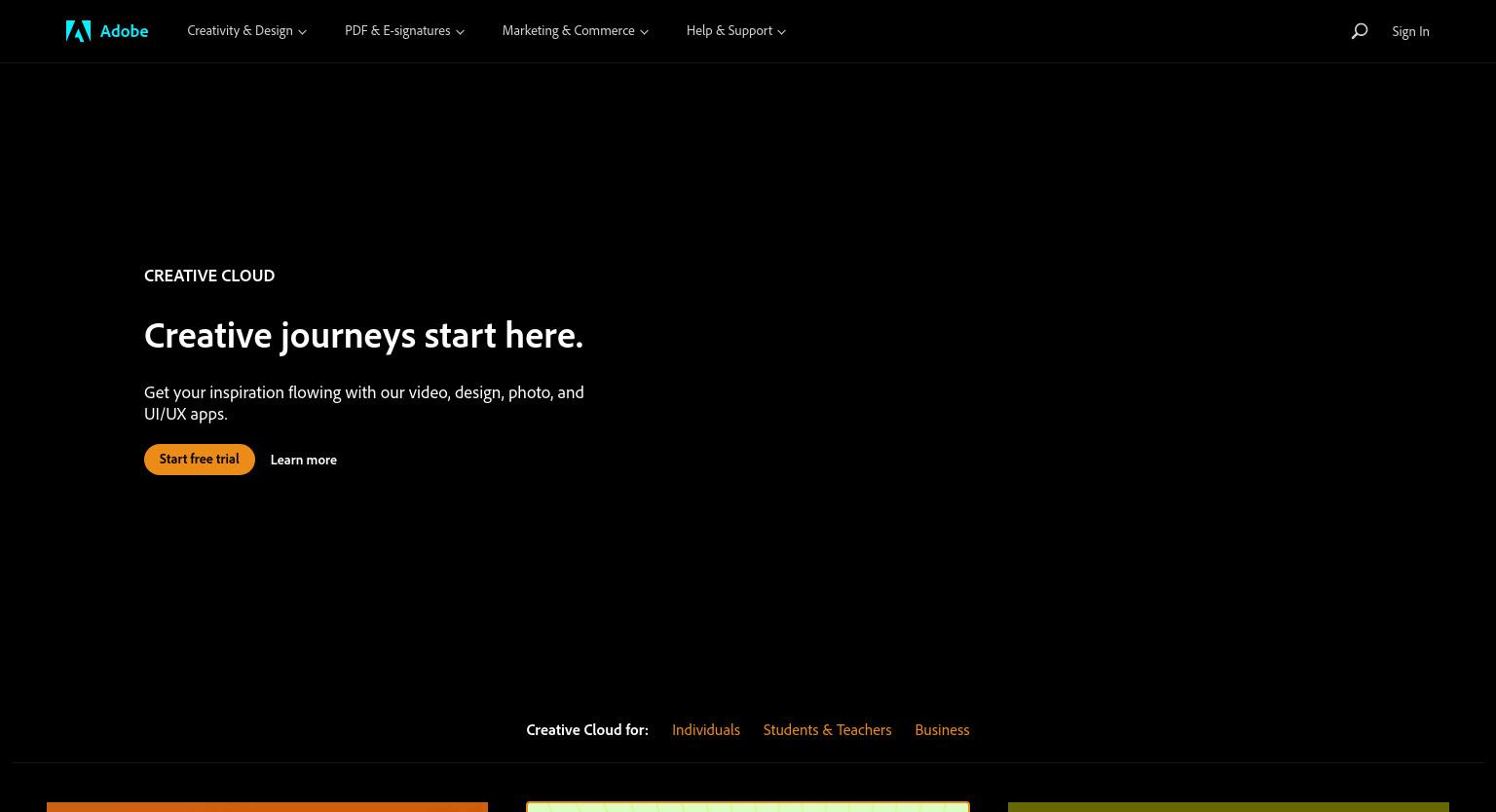
Task: Click the Start free trial button
Action: coord(200,460)
